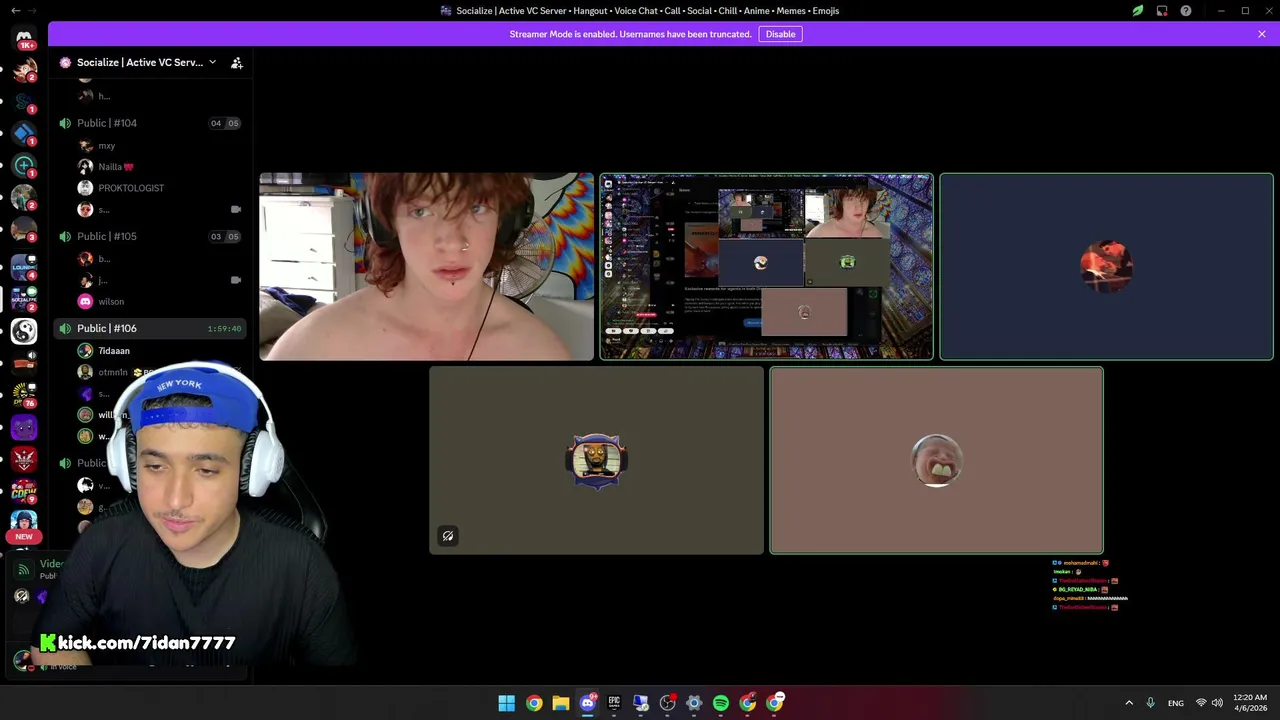Select active channel Public | #106
1280x720 pixels.
coord(150,328)
